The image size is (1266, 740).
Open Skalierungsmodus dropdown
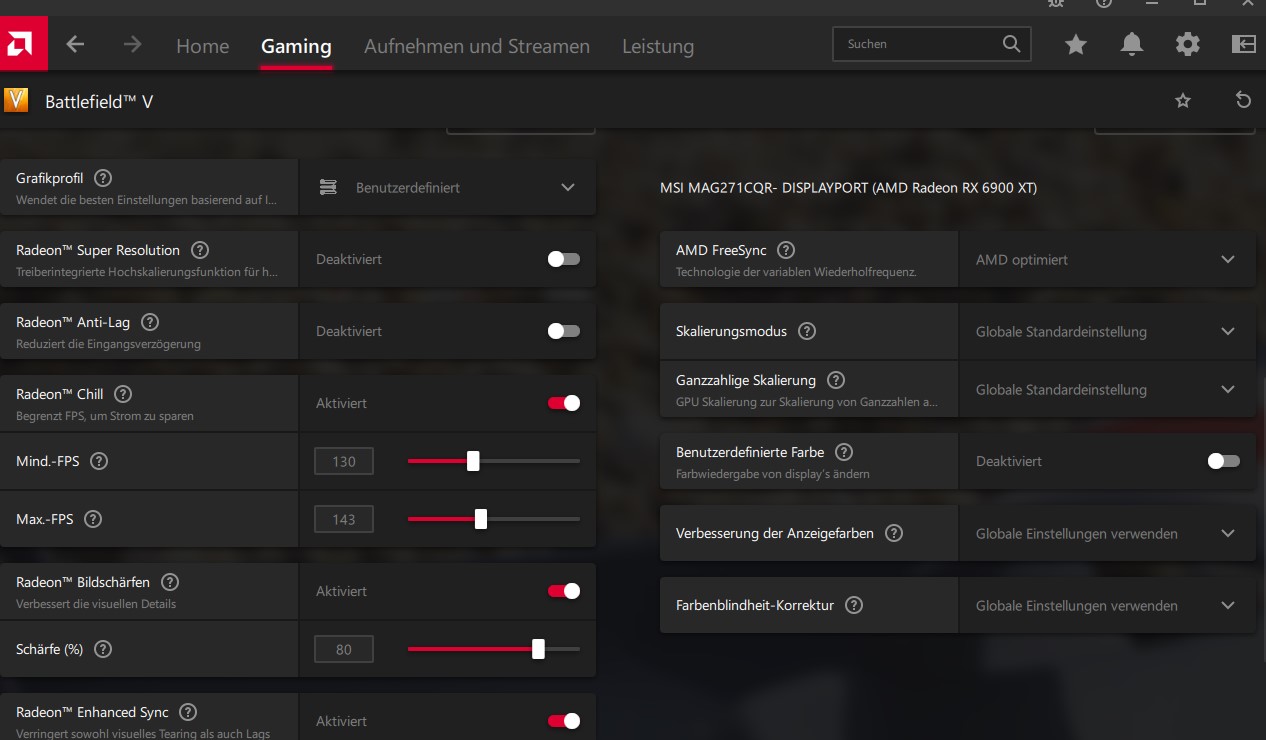coord(1107,331)
